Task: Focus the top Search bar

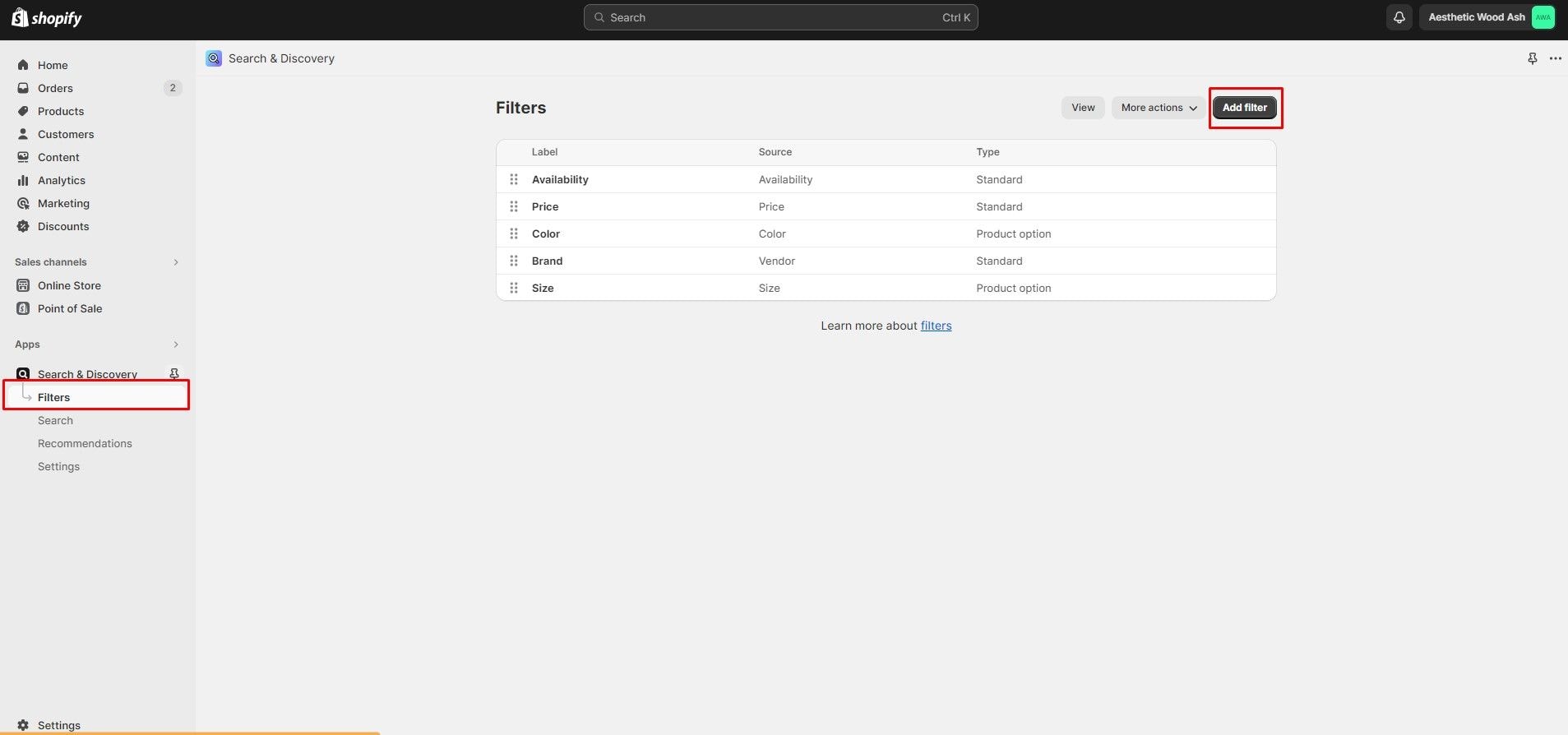Action: 780,17
